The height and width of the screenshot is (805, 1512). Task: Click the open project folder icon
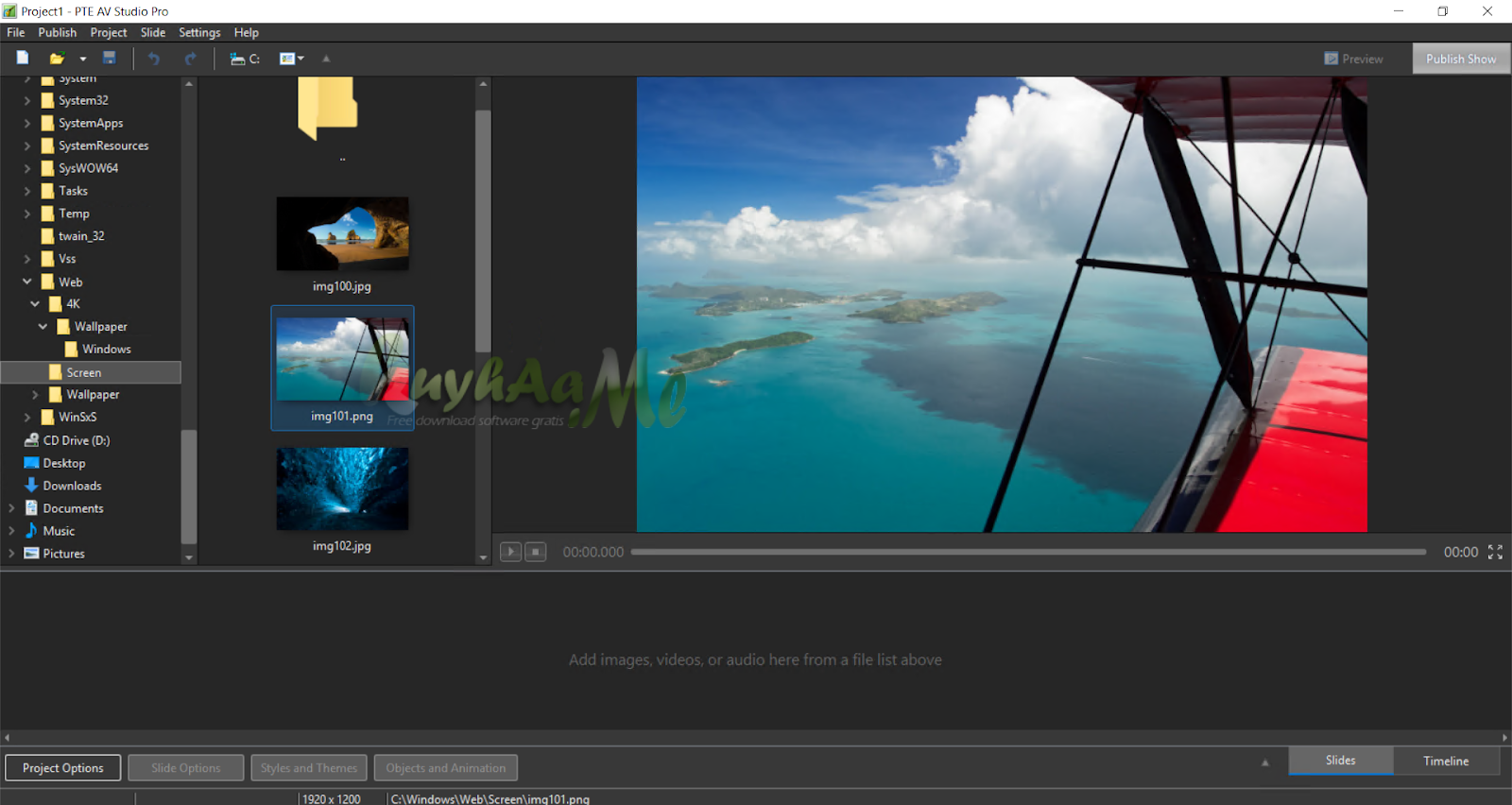pyautogui.click(x=57, y=59)
